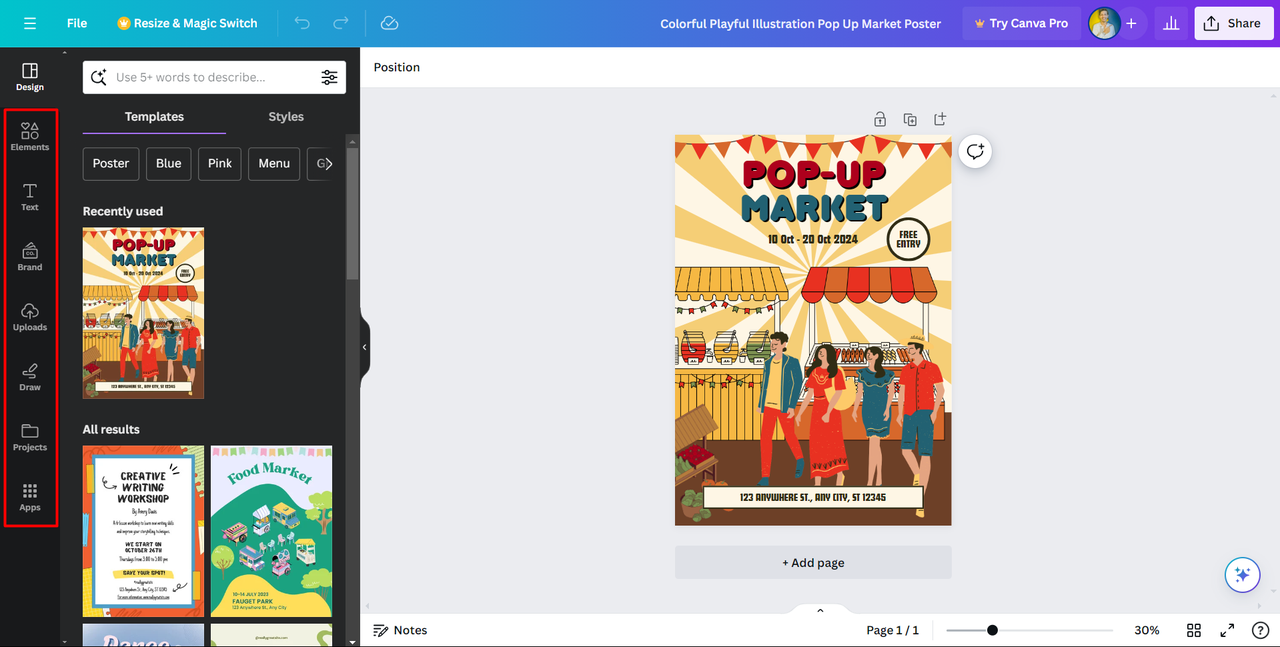
Task: Click the + Add page button
Action: coord(813,563)
